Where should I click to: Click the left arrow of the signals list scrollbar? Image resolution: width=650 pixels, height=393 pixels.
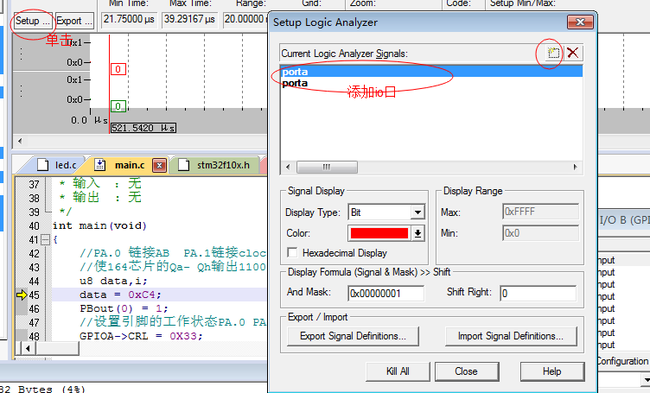(288, 167)
